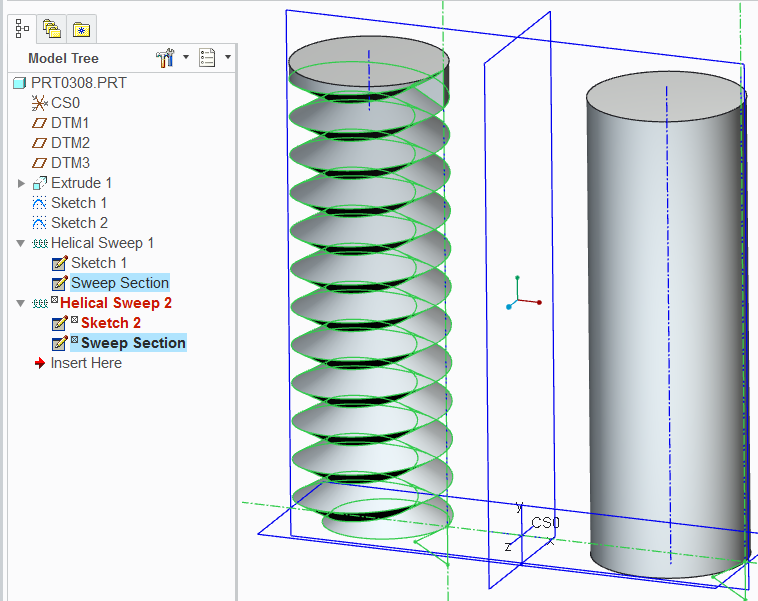Image resolution: width=758 pixels, height=601 pixels.
Task: Click the DTM1 datum plane icon
Action: click(x=40, y=123)
